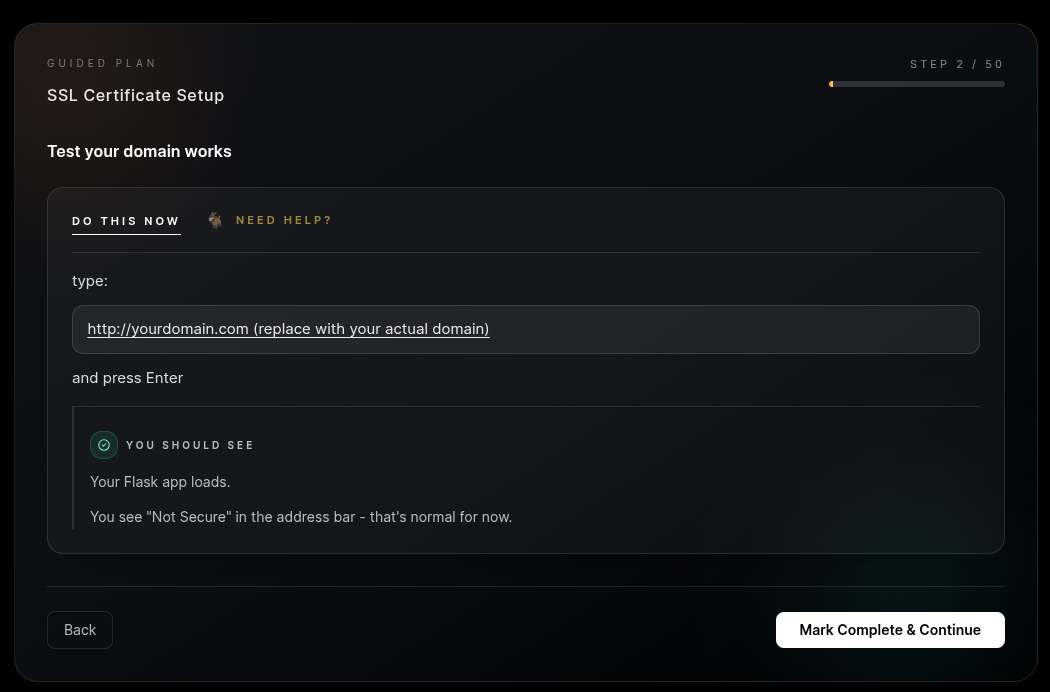Click the Test your domain works heading
Image resolution: width=1050 pixels, height=692 pixels.
pos(139,151)
